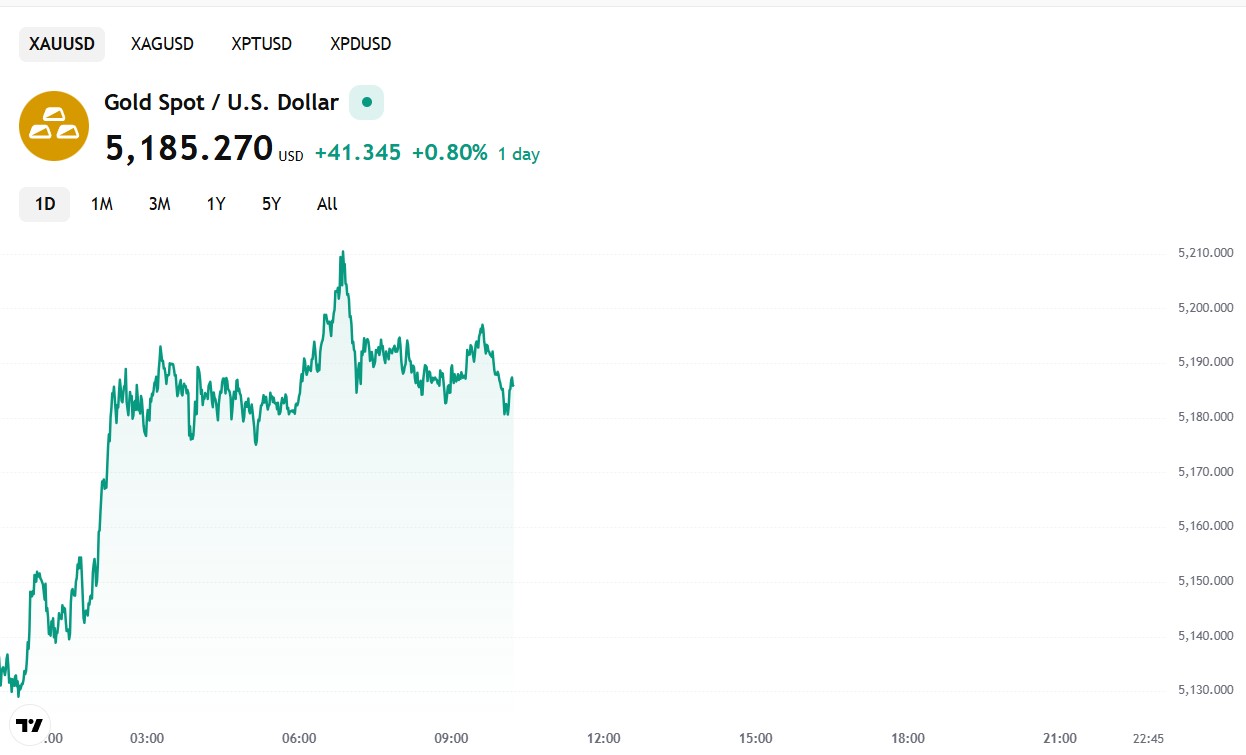Click the Gold Spot / U.S. Dollar title
Viewport: 1246px width, 755px height.
pos(220,102)
